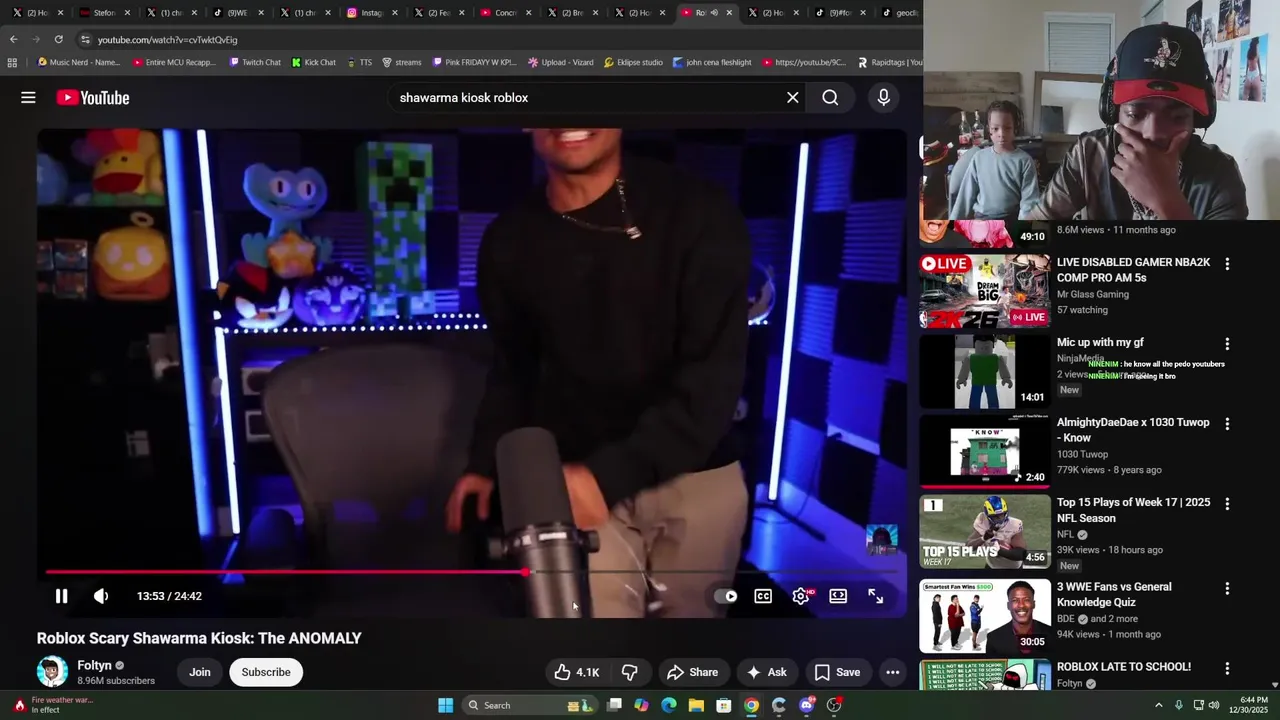Open Discord from the taskbar

(x=807, y=705)
